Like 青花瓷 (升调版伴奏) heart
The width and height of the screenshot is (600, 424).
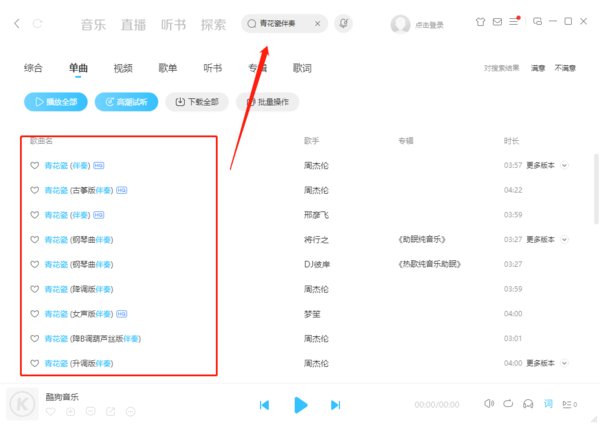[x=34, y=364]
